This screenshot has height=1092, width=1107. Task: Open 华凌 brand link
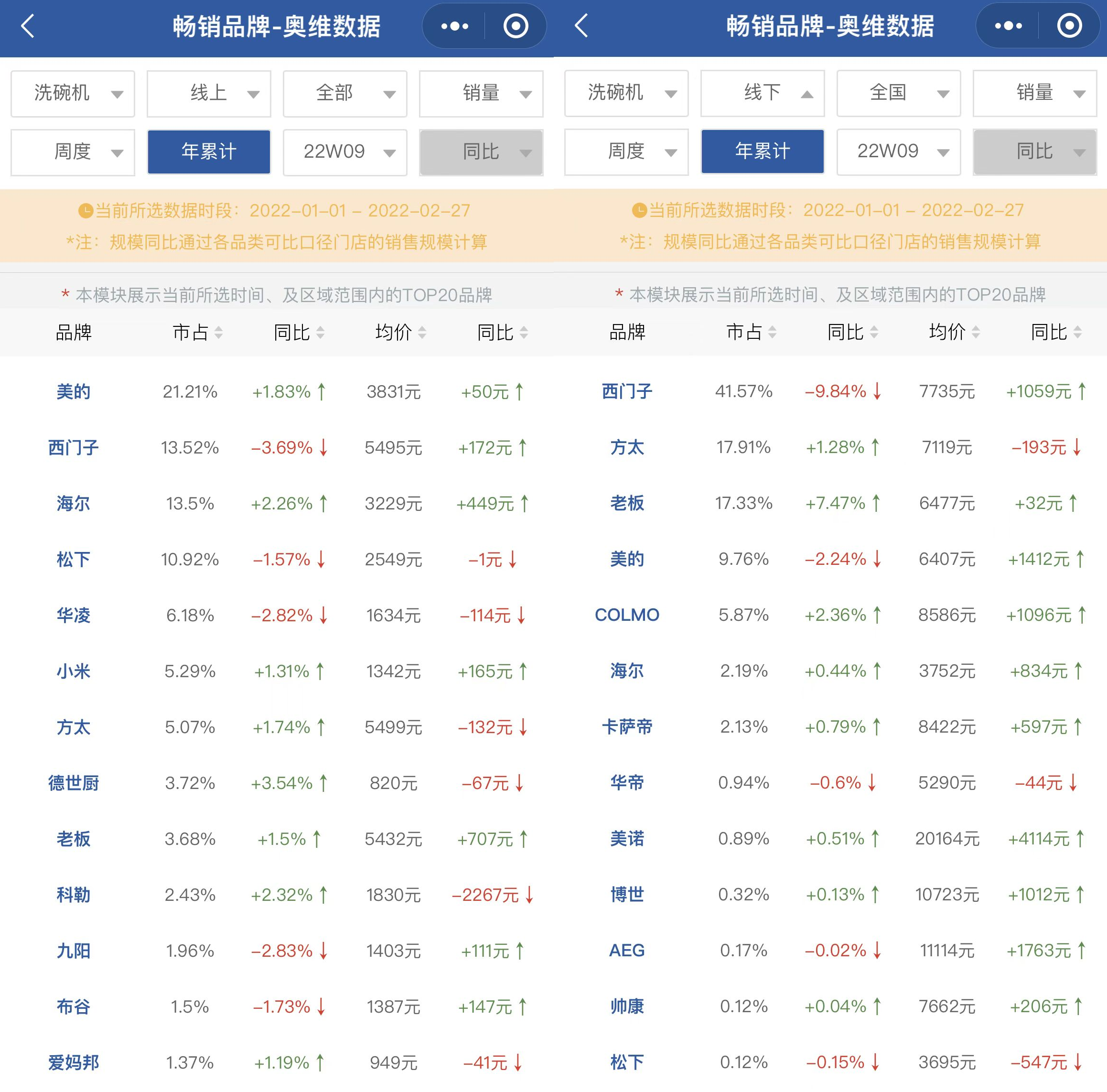pyautogui.click(x=74, y=615)
